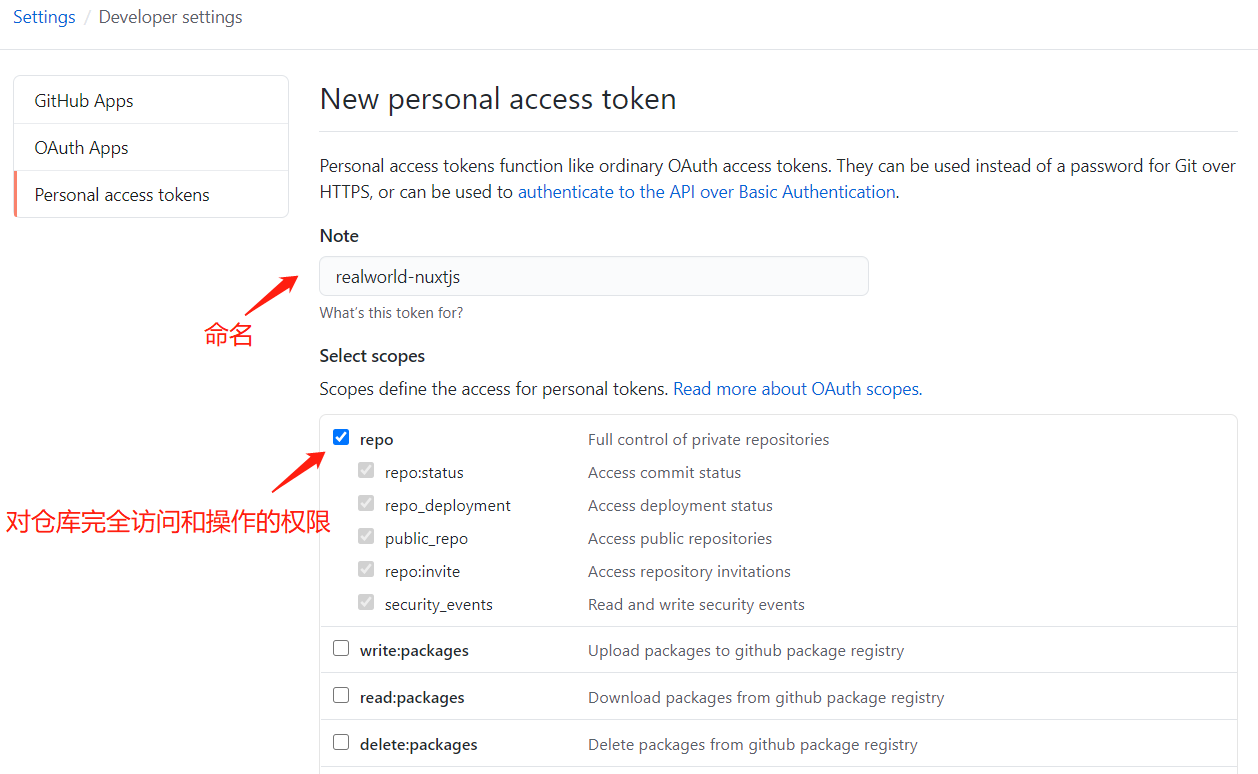1258x774 pixels.
Task: Uncheck the repo scope checkbox
Action: click(x=341, y=437)
